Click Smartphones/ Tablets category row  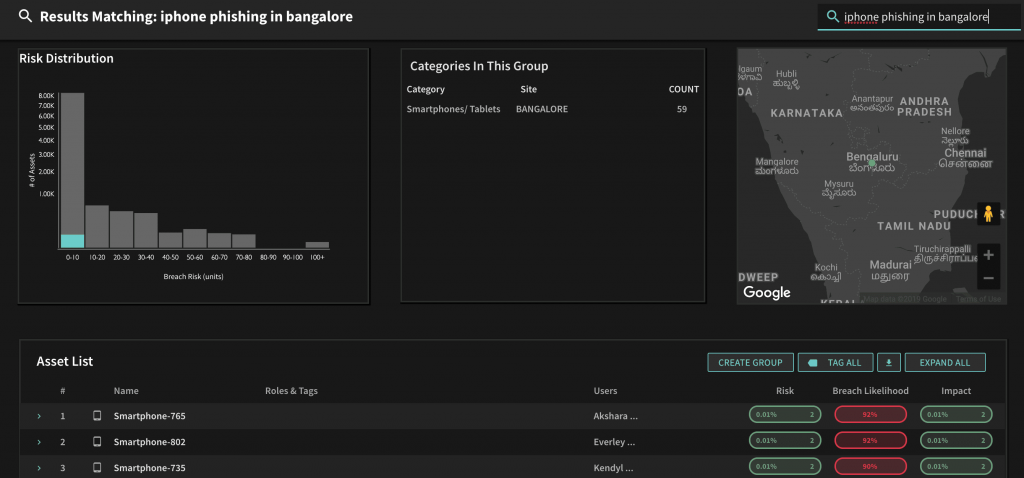[x=552, y=109]
